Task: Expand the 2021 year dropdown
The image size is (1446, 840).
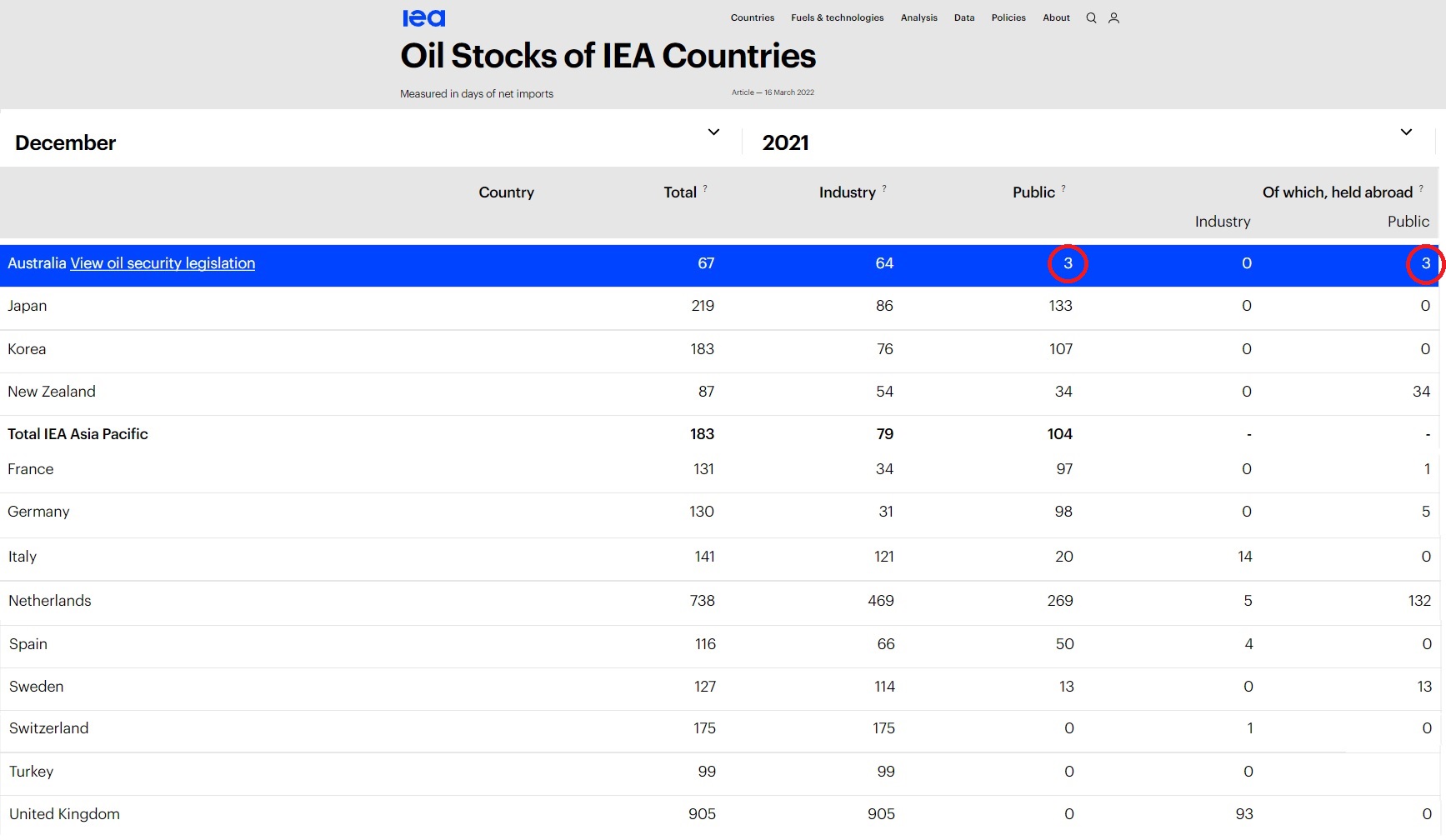Action: (x=1406, y=132)
